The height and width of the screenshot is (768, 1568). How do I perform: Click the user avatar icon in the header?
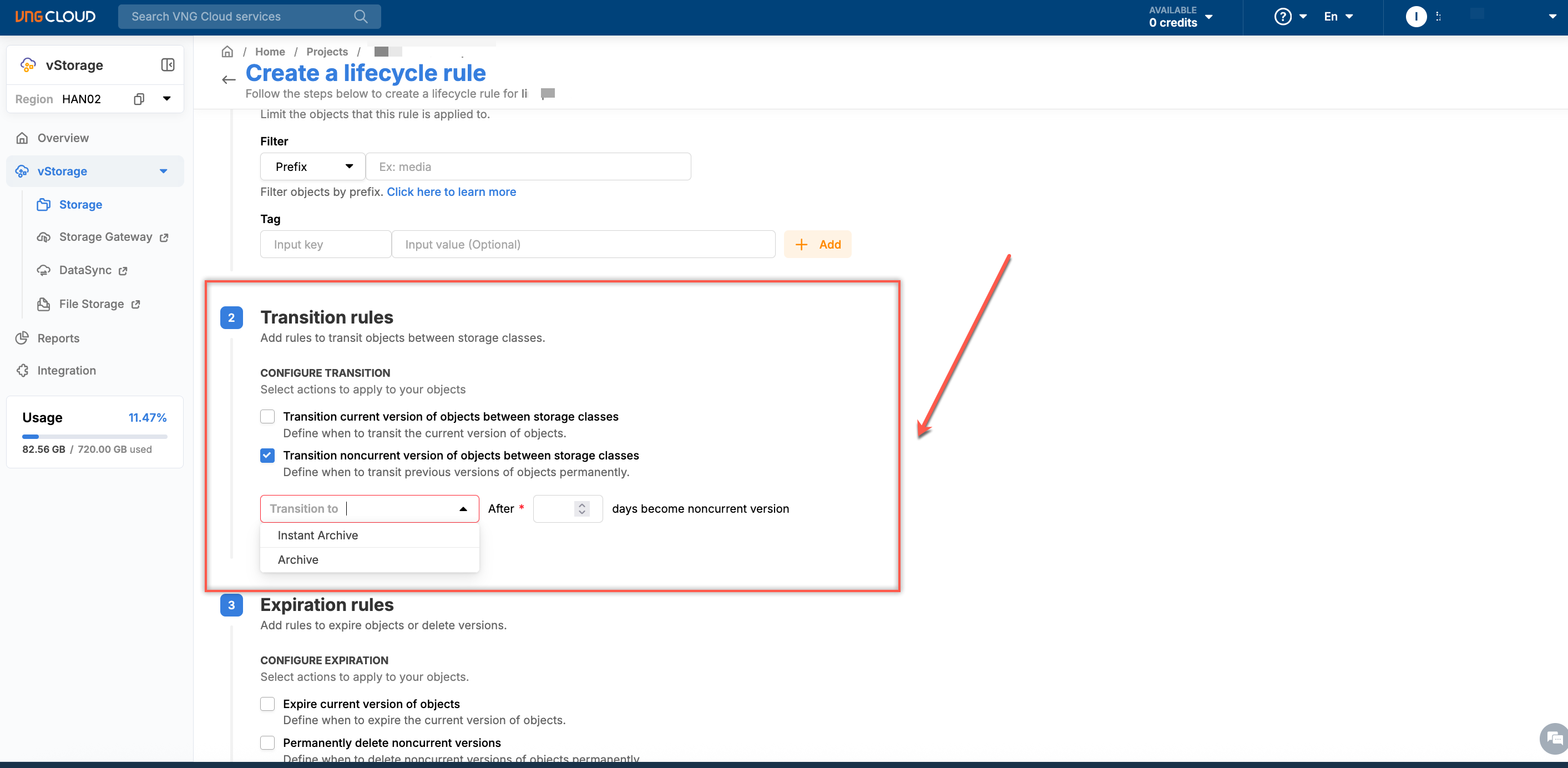1416,17
